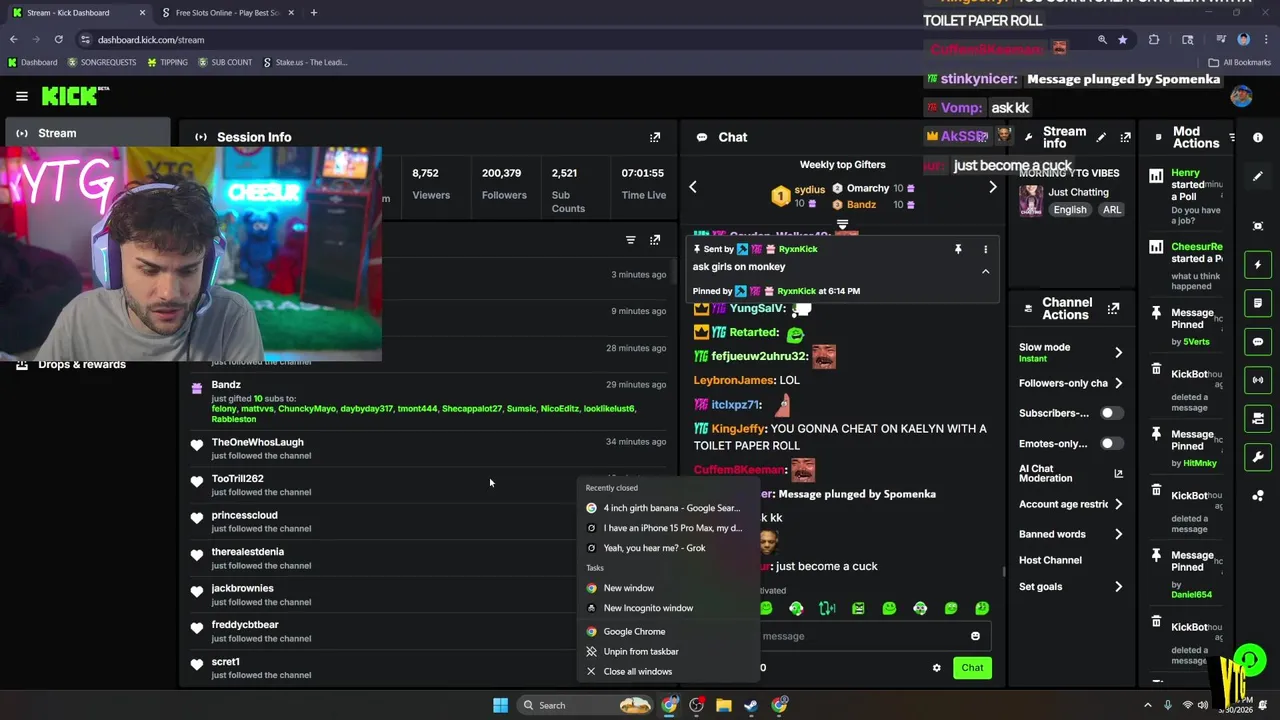Open the Stream sidebar item
The height and width of the screenshot is (720, 1280).
(x=88, y=133)
